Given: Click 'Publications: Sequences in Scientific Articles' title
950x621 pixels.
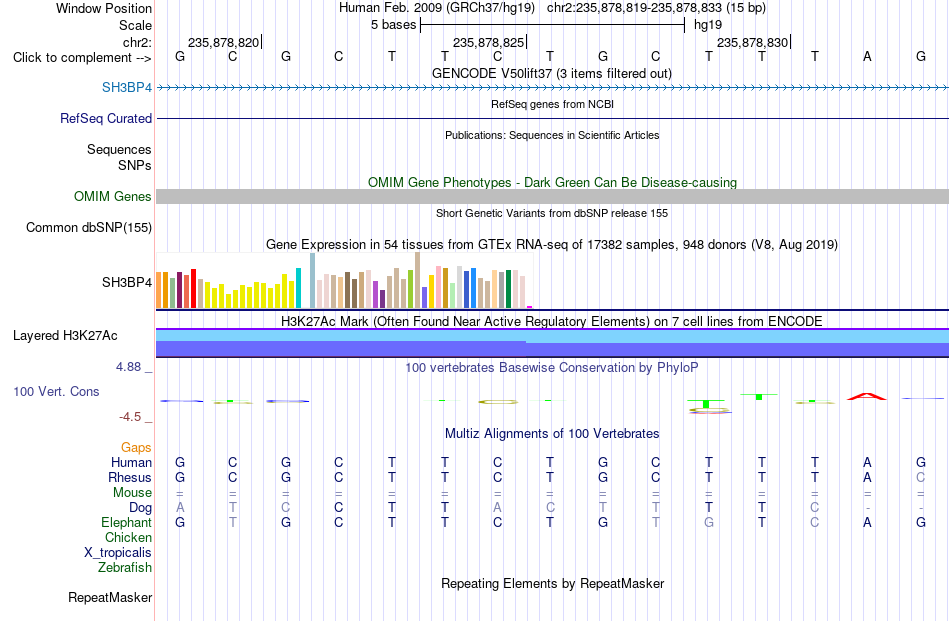Looking at the screenshot, I should pos(552,135).
